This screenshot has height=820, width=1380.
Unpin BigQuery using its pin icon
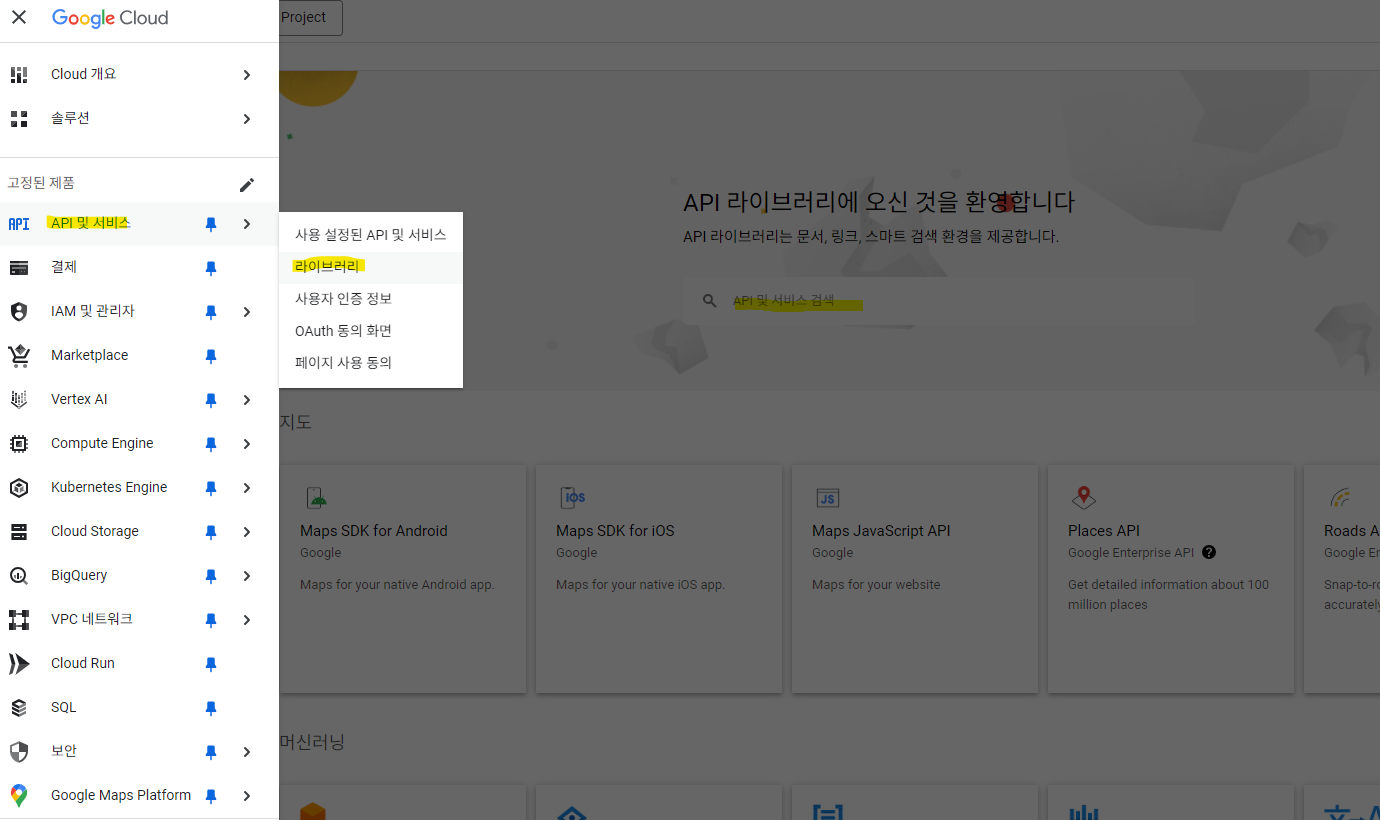[x=211, y=576]
